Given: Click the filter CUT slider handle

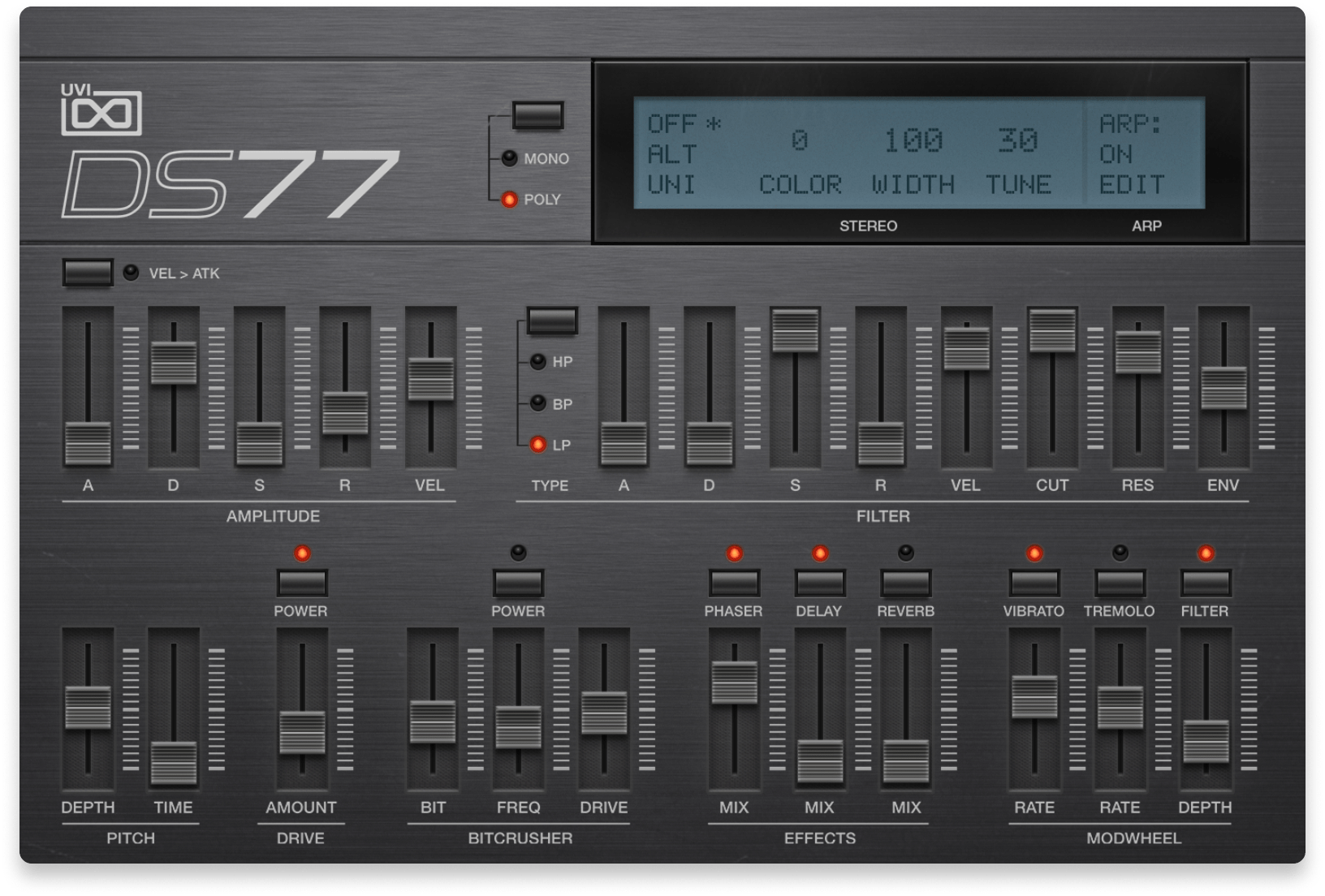Looking at the screenshot, I should [1052, 330].
